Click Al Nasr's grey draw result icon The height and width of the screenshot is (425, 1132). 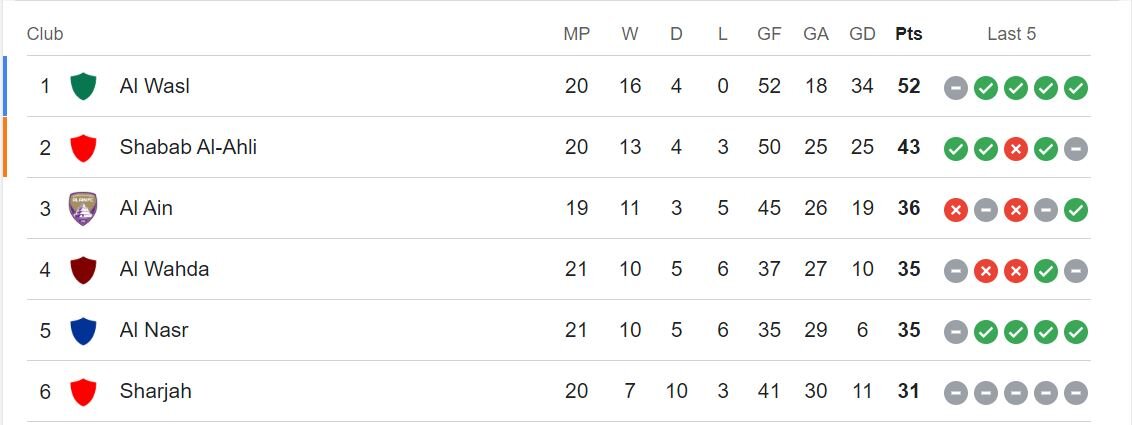[x=956, y=332]
